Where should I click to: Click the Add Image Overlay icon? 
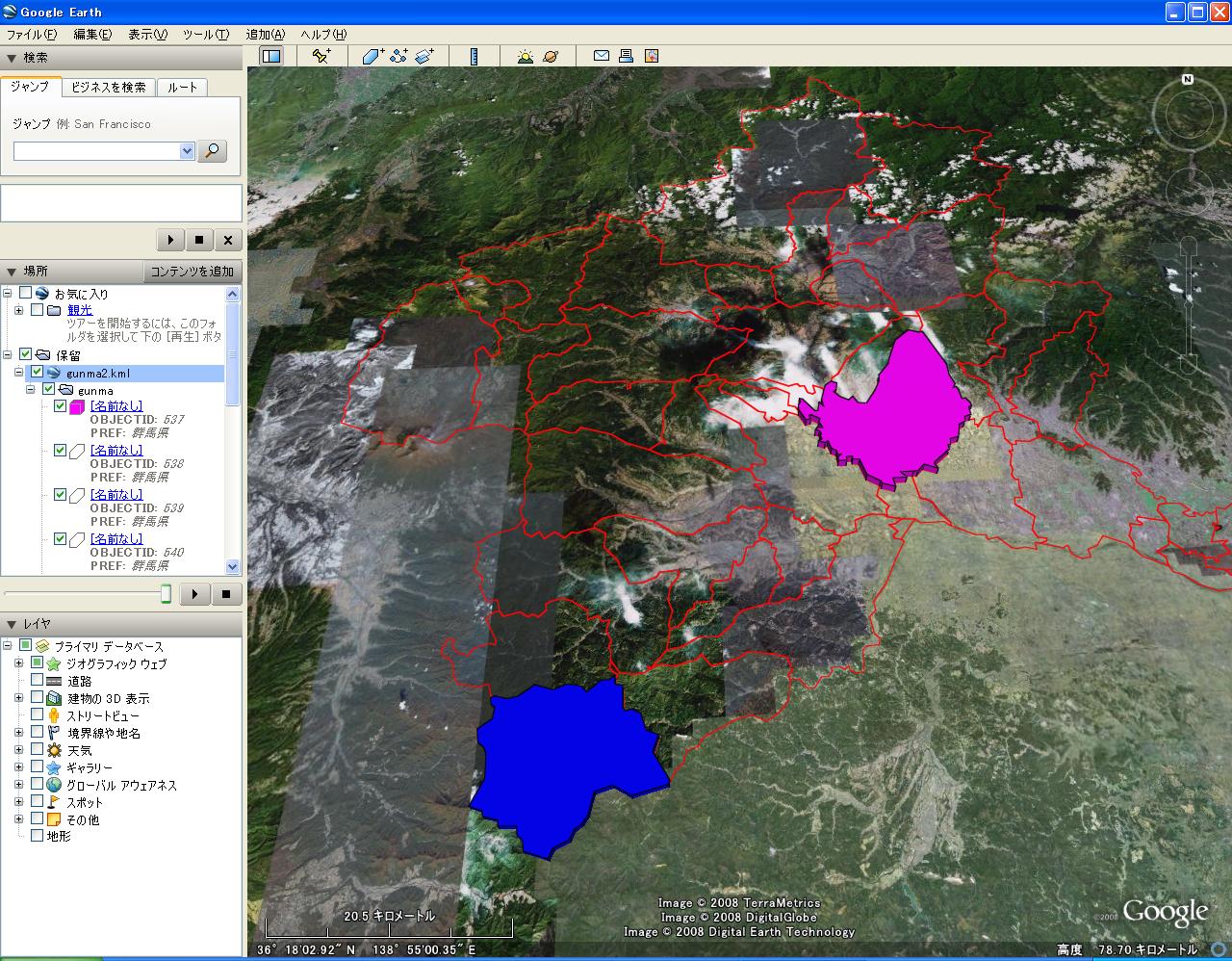(x=424, y=56)
